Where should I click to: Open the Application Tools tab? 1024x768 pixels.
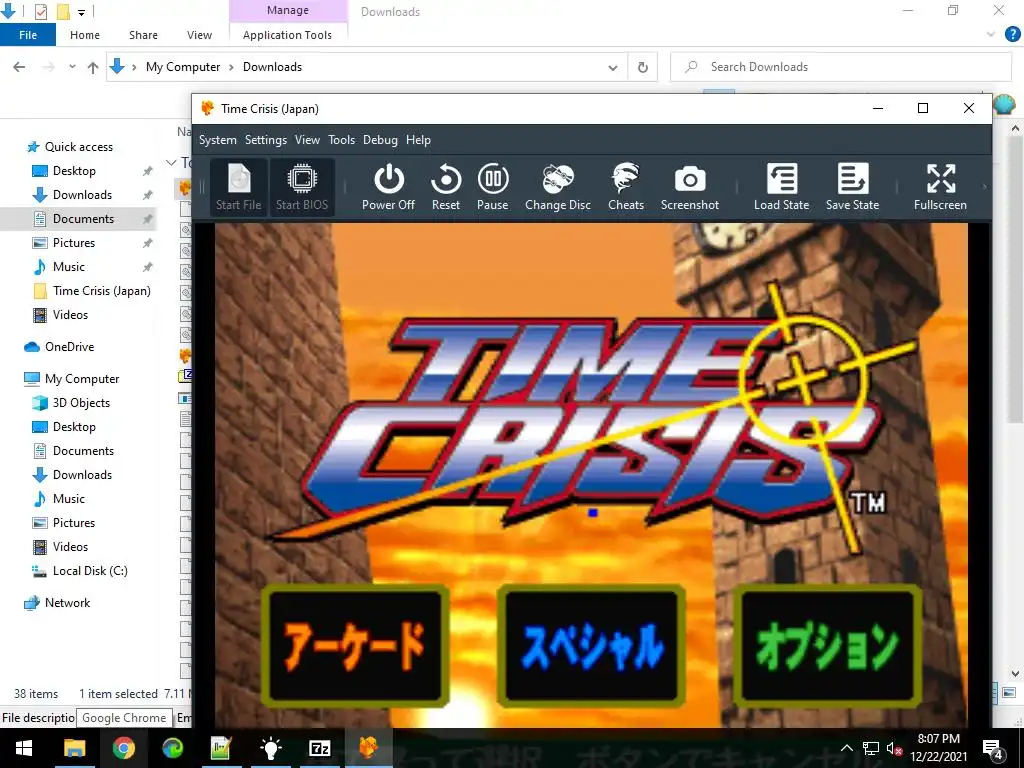click(287, 35)
